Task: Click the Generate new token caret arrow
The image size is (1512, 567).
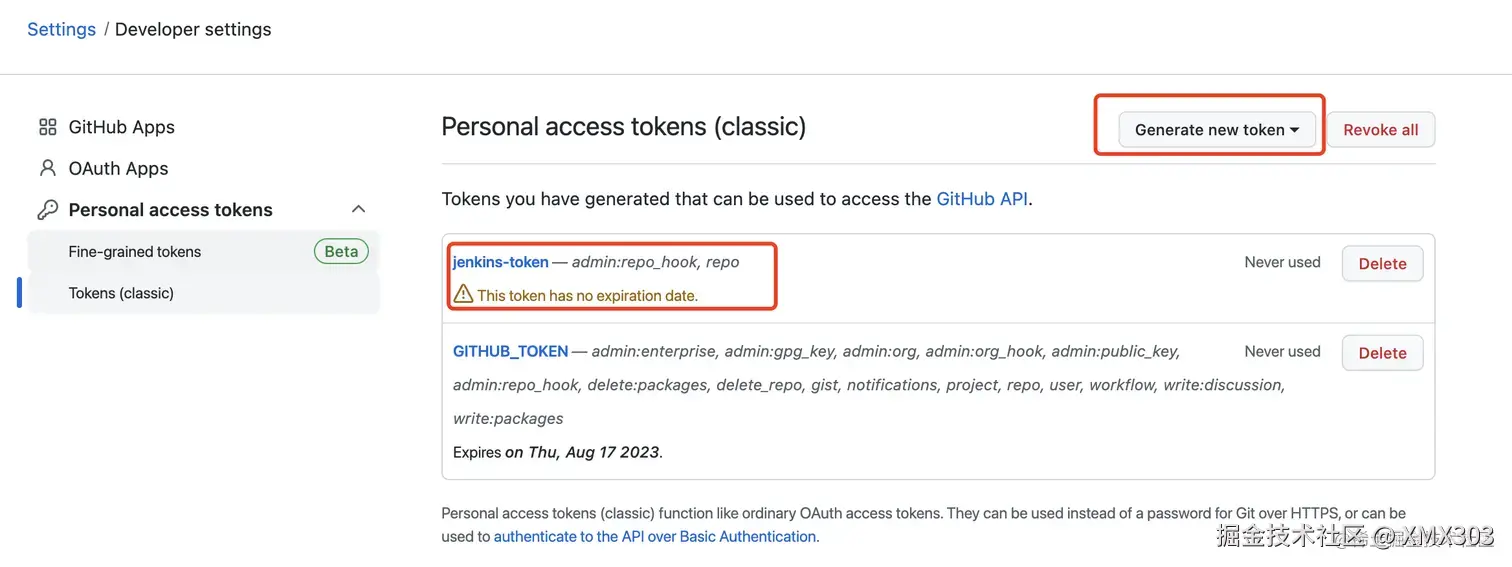Action: tap(1294, 130)
